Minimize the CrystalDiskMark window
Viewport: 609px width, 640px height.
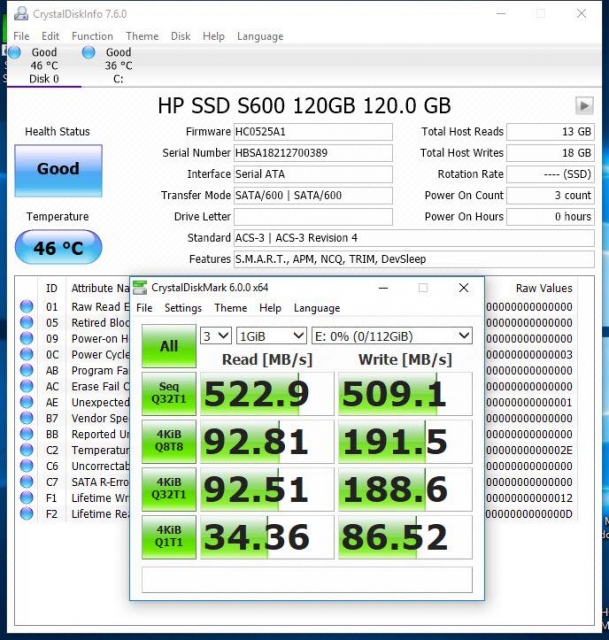[x=383, y=288]
